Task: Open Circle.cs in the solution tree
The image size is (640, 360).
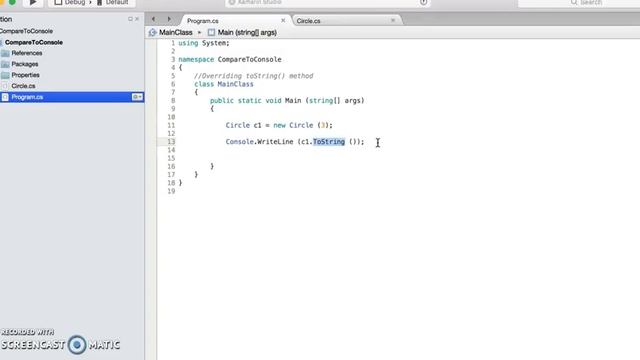Action: (x=23, y=86)
